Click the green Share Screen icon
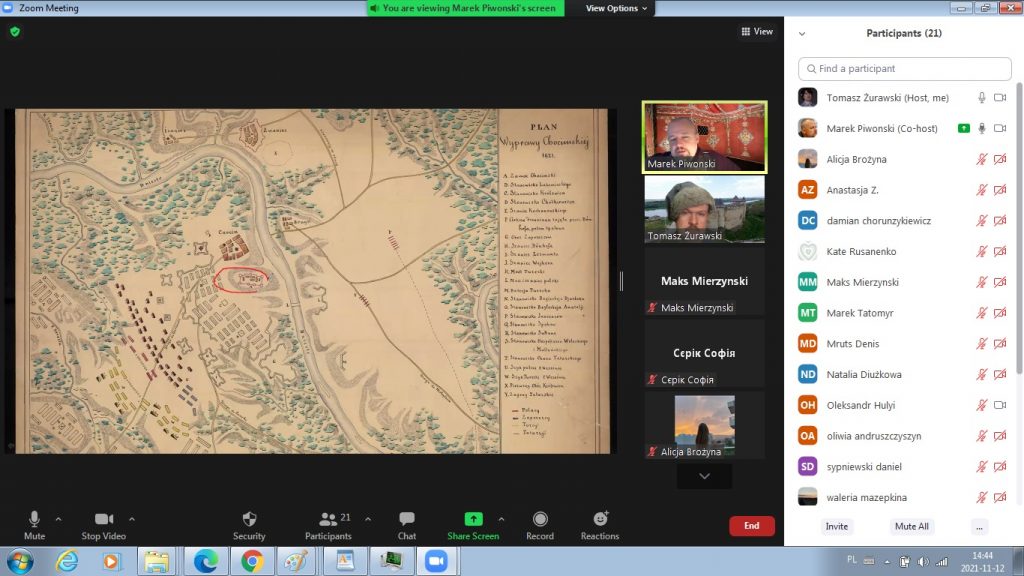Viewport: 1024px width, 576px height. point(473,519)
